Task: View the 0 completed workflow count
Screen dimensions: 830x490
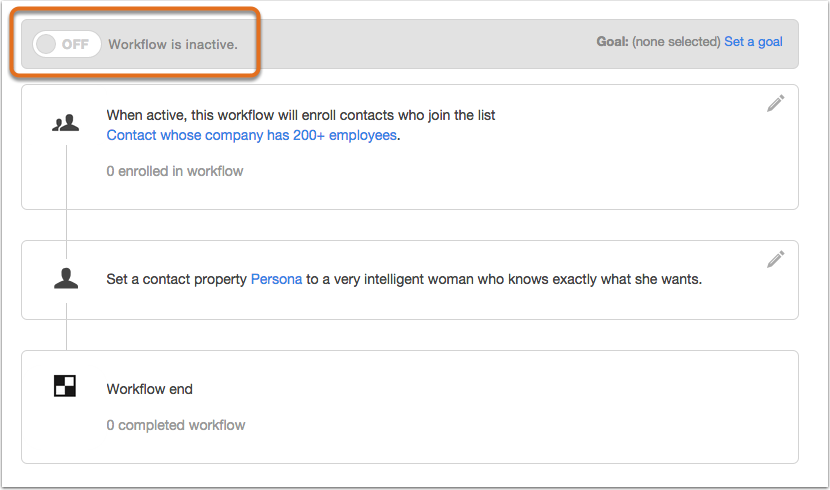Action: (x=176, y=425)
